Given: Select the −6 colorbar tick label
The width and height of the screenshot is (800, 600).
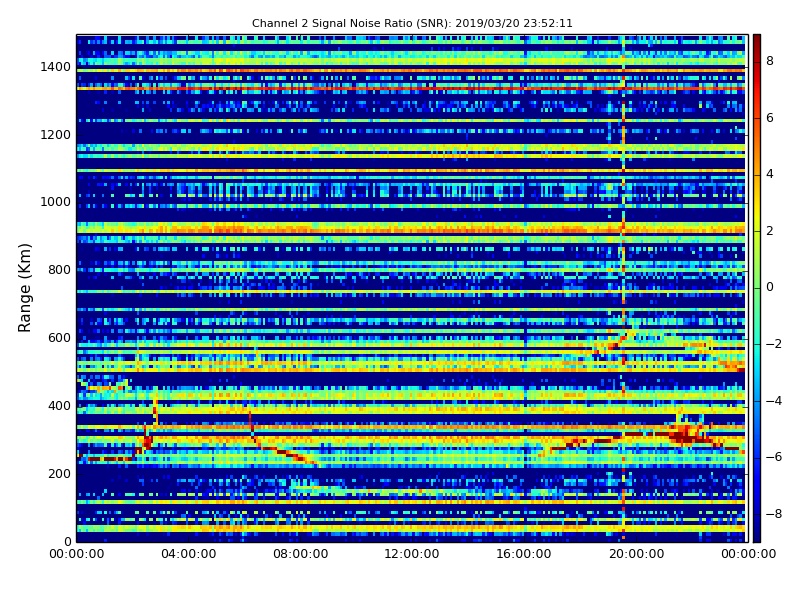Looking at the screenshot, I should tap(773, 457).
